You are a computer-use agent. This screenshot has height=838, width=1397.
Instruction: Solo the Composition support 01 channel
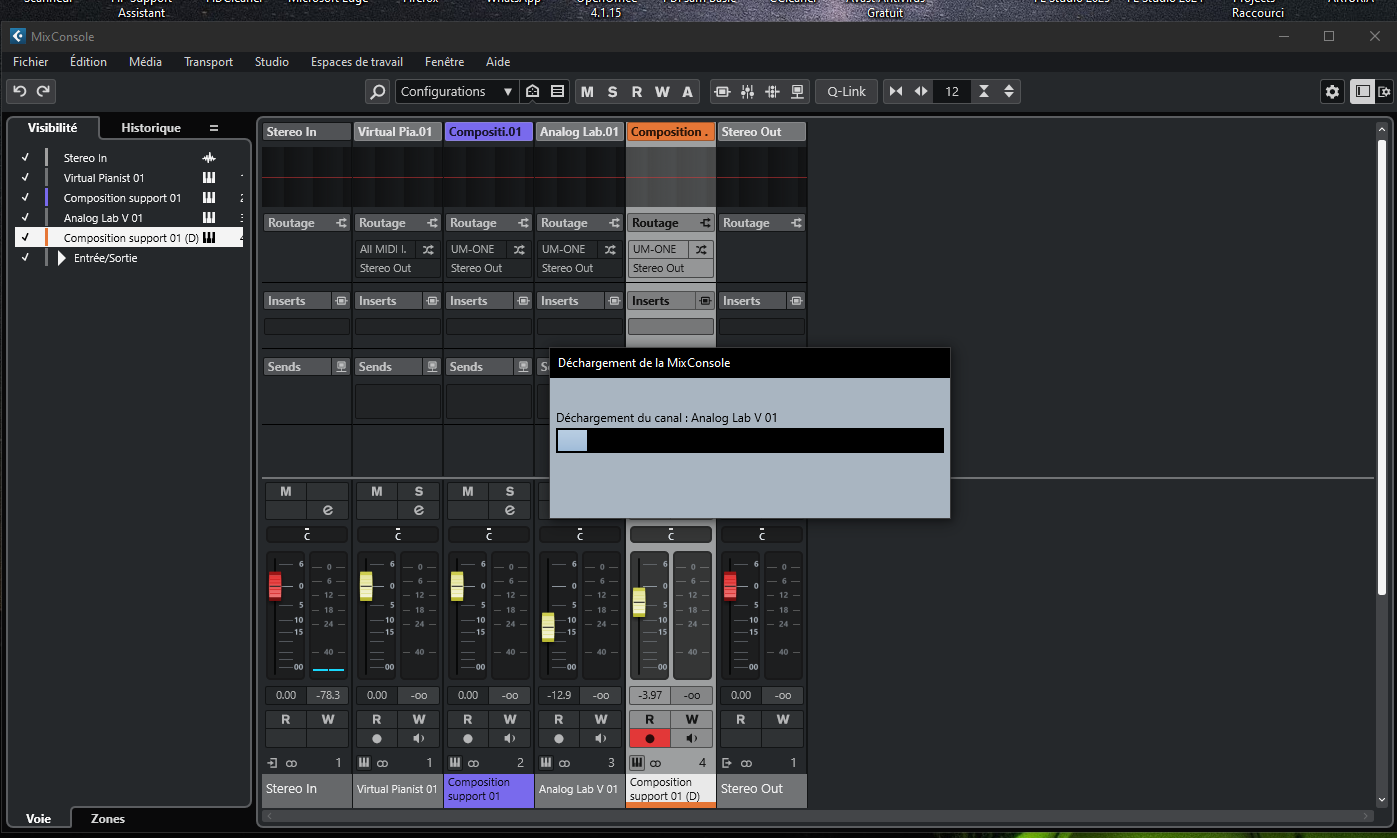(509, 491)
